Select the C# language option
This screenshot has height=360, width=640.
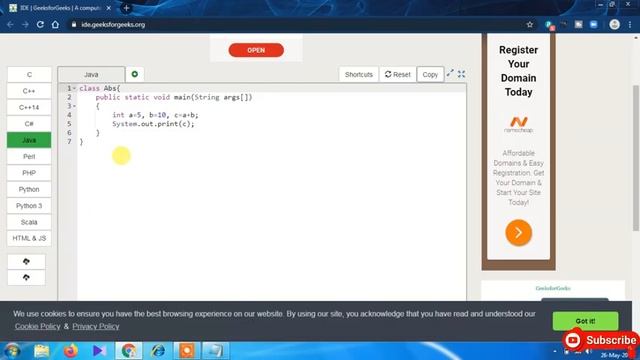(29, 124)
